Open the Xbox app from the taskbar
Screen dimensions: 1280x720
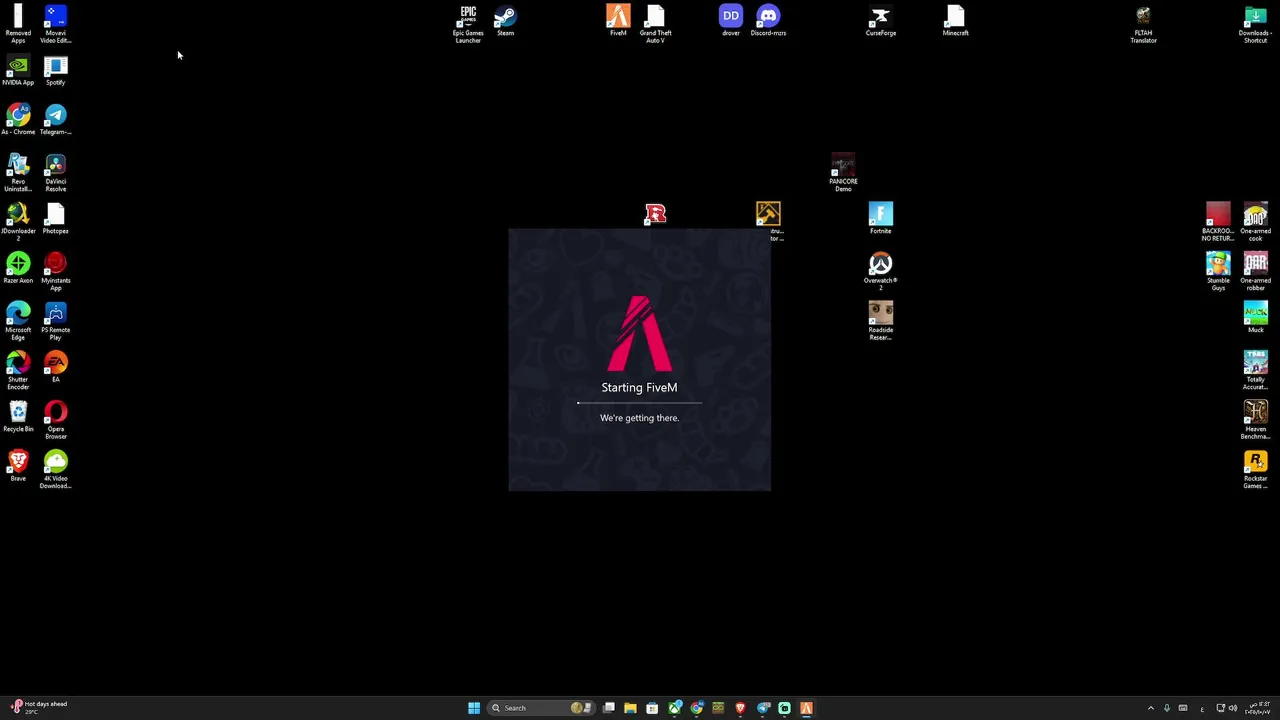tap(674, 708)
